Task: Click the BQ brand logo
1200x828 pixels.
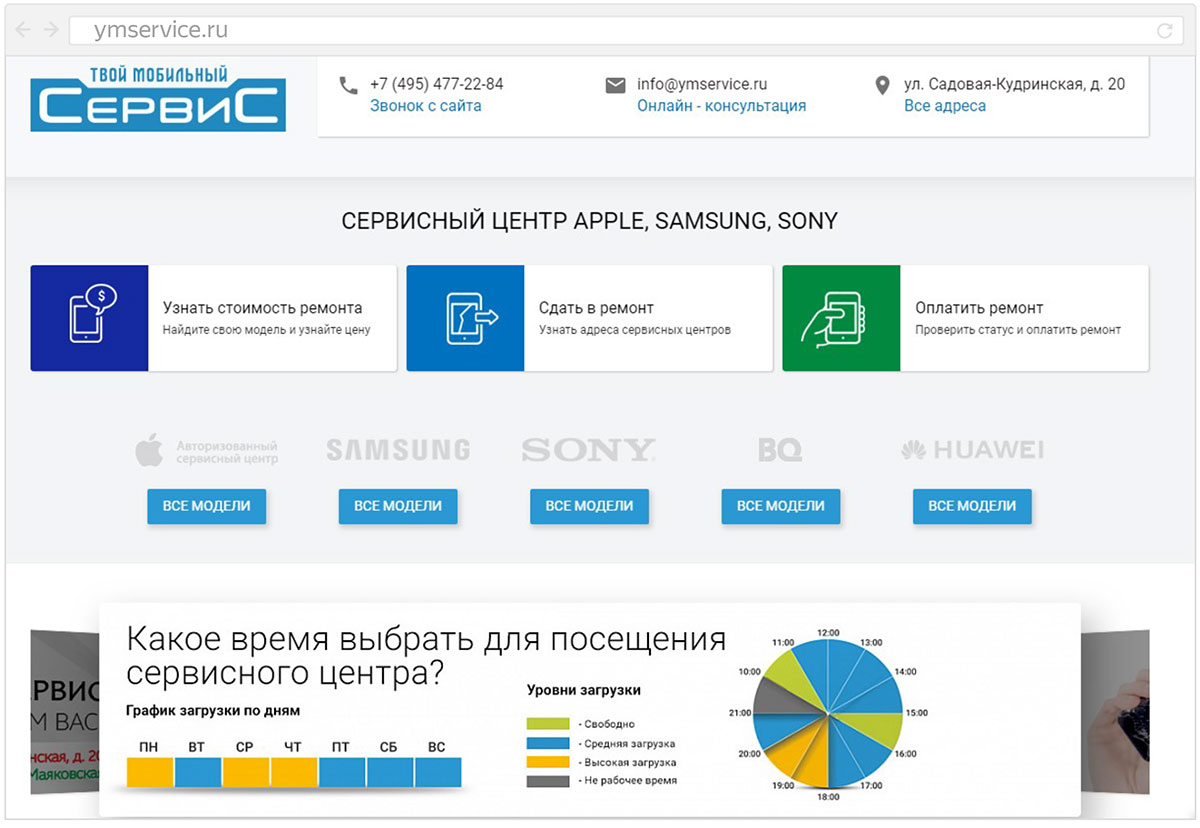Action: [x=780, y=451]
